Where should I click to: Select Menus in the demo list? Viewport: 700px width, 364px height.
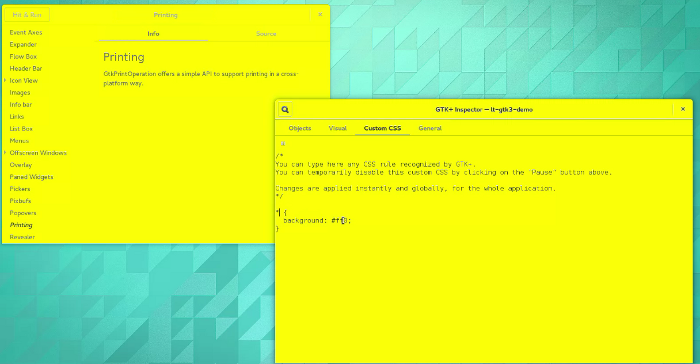(19, 141)
